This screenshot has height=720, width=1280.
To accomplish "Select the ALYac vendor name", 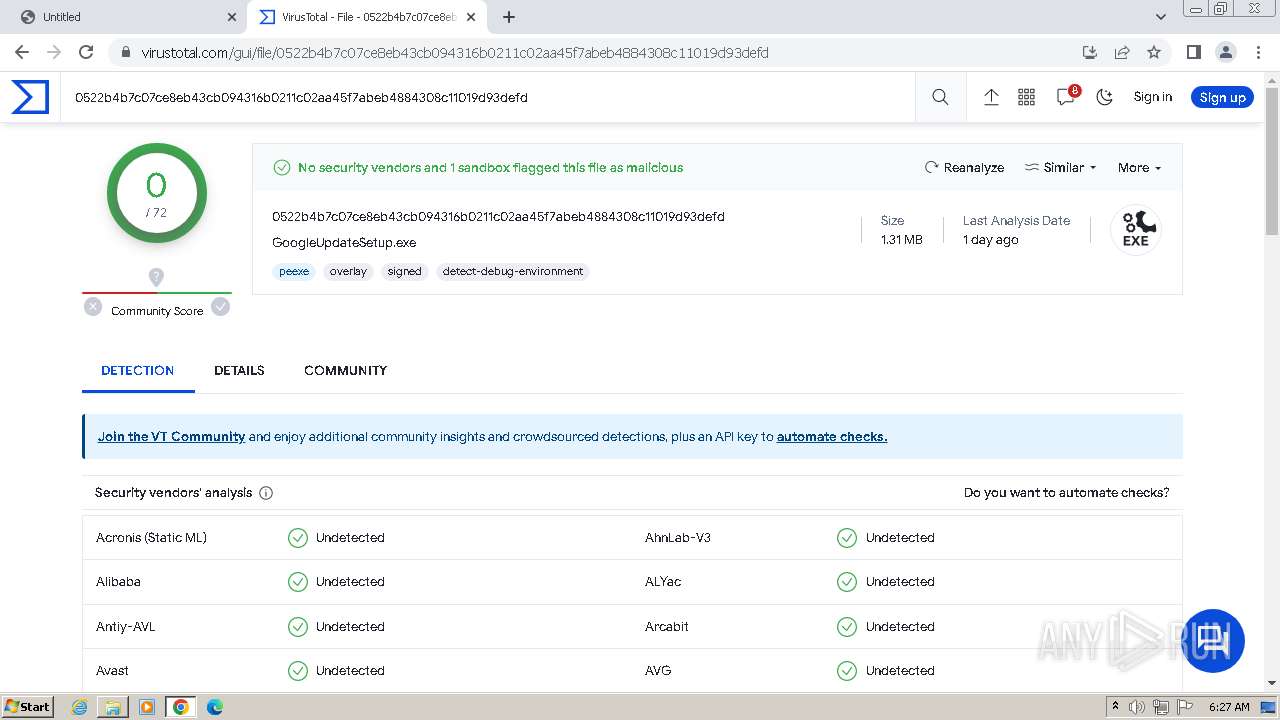I will click(x=665, y=582).
